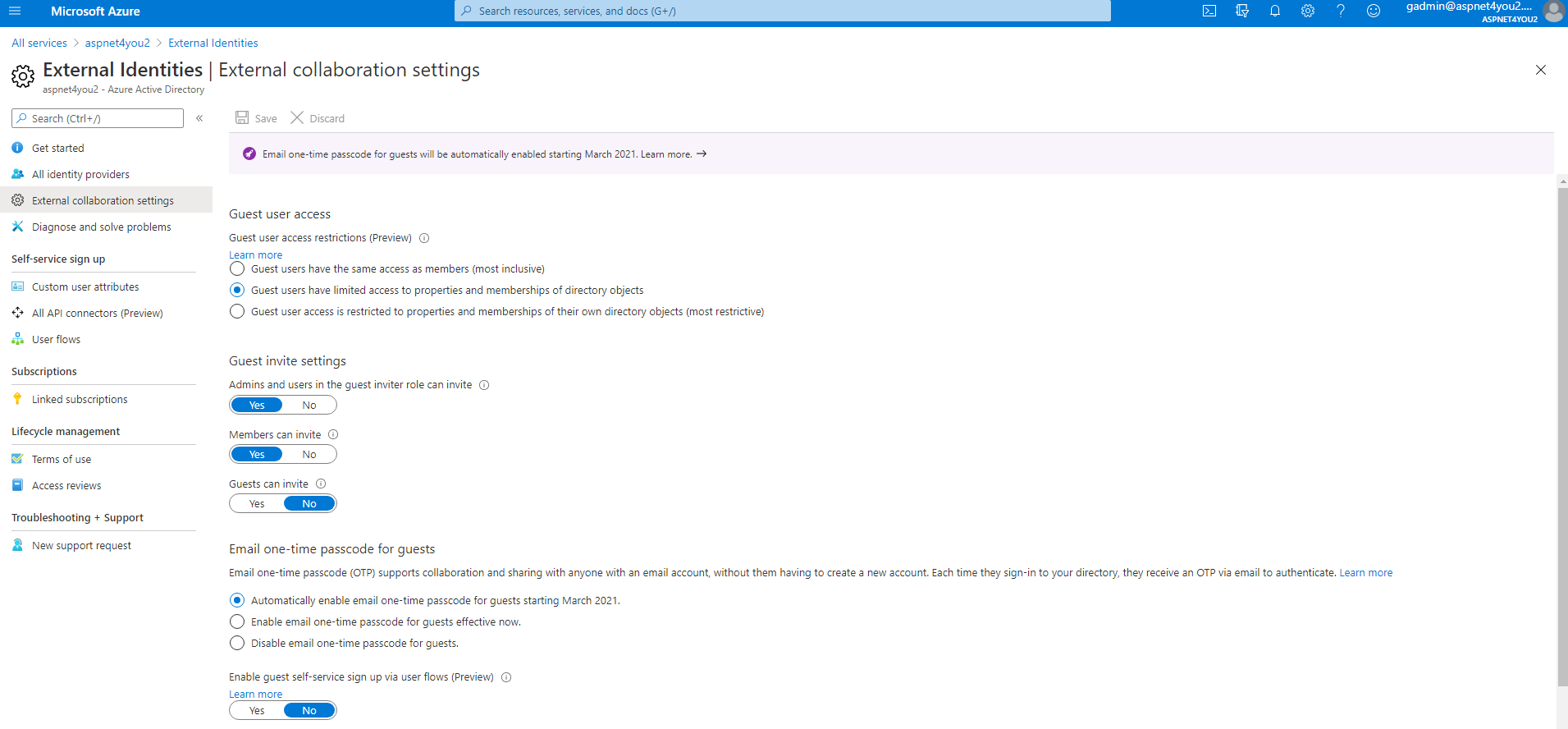Open the portal hamburger menu
This screenshot has width=1568, height=729.
(x=15, y=11)
